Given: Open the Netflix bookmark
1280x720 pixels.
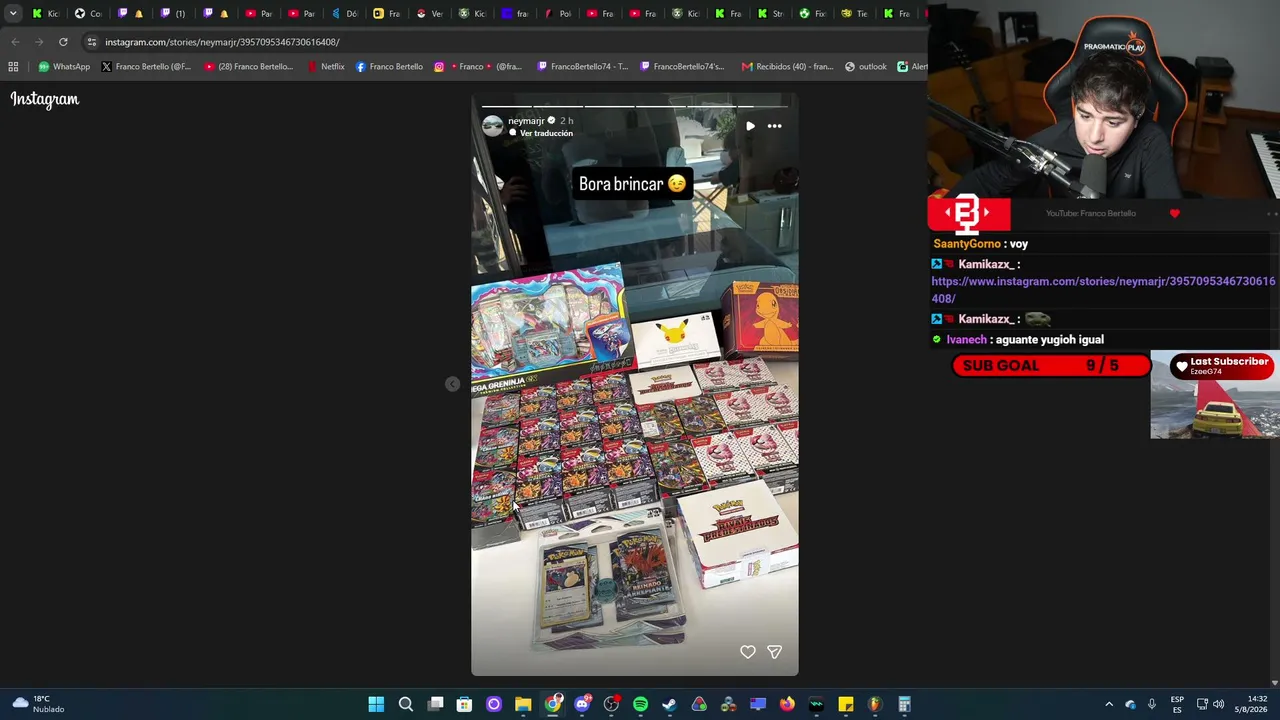Looking at the screenshot, I should click(326, 67).
